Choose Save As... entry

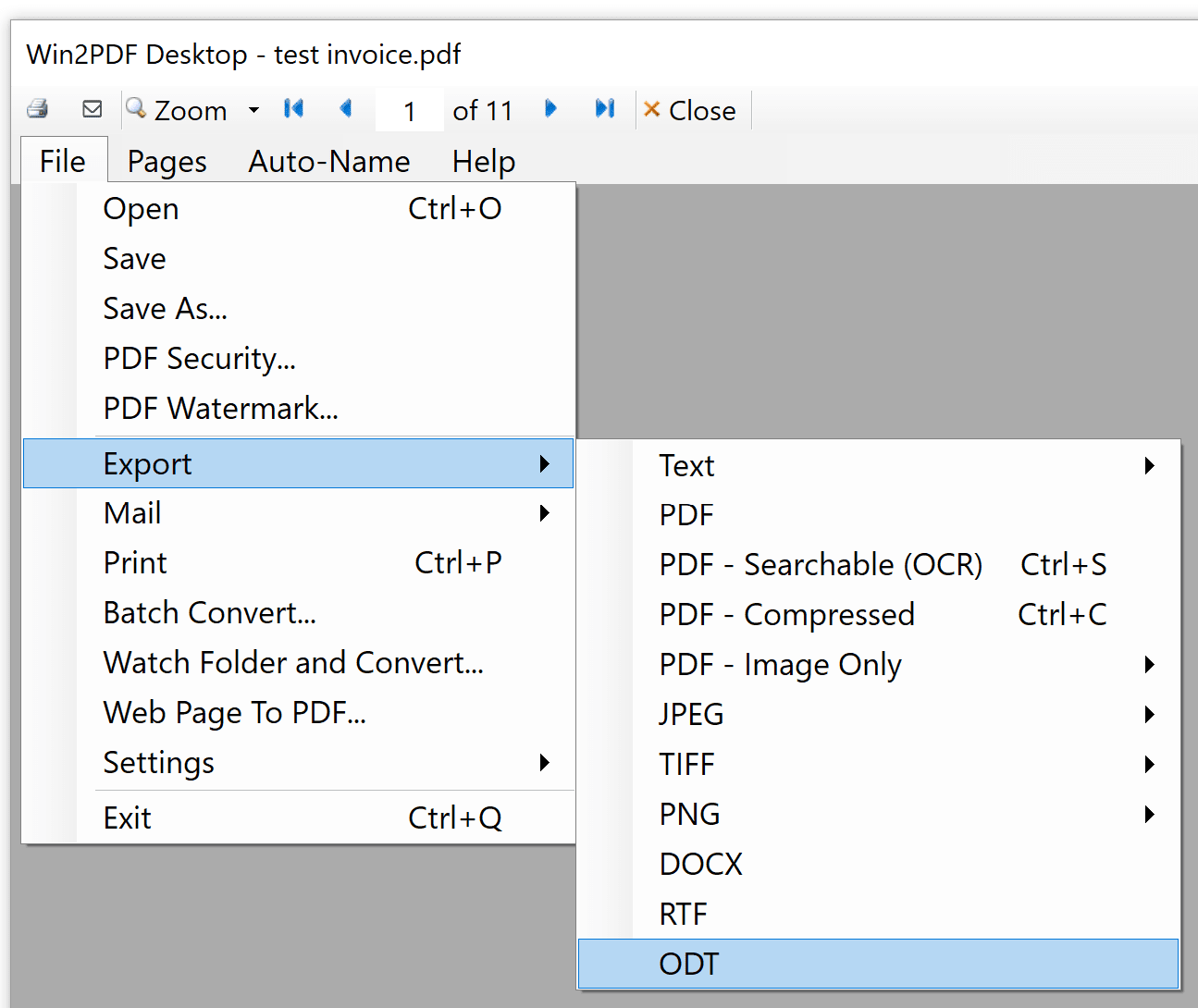298,309
